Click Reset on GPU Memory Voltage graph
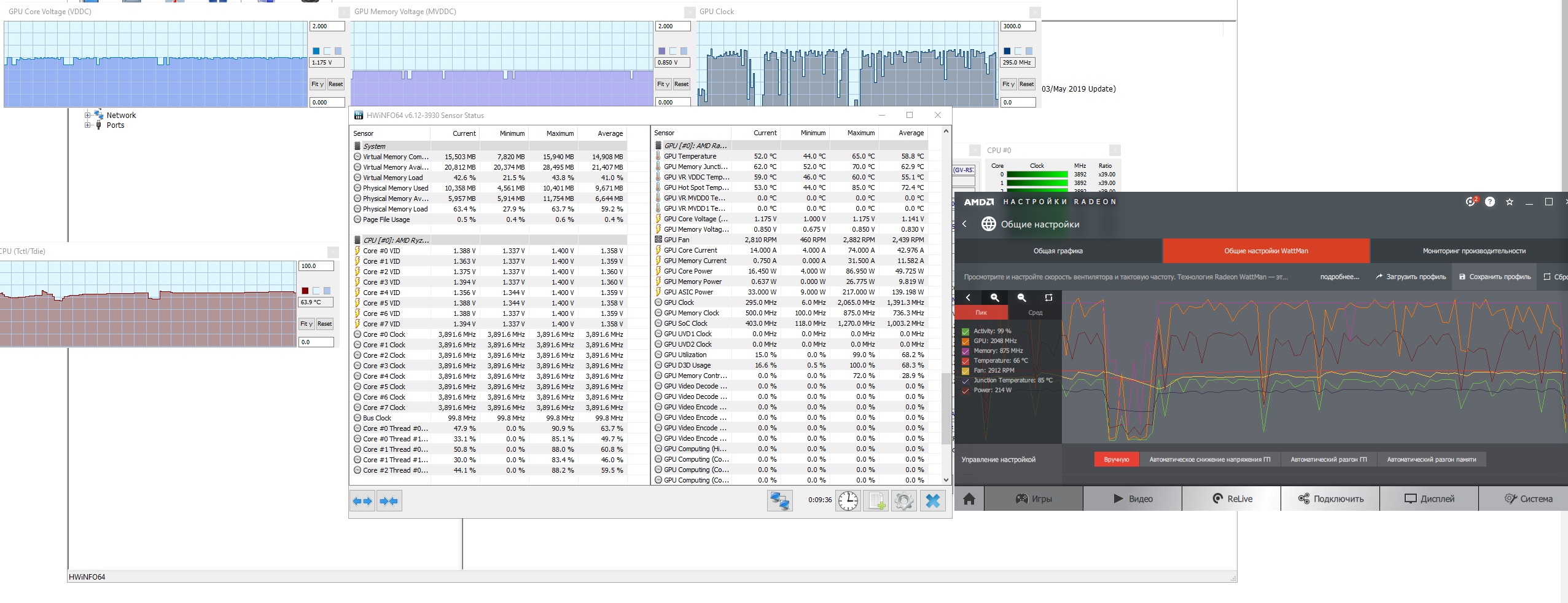The width and height of the screenshot is (1568, 603). click(681, 84)
